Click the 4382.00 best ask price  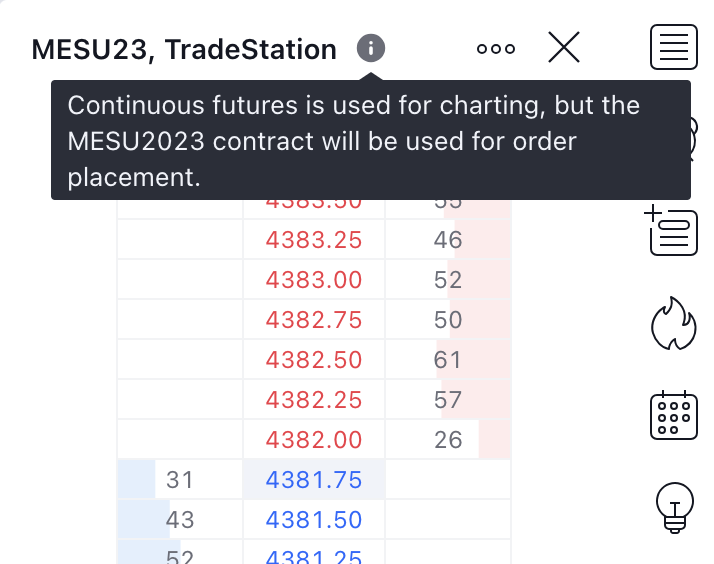pyautogui.click(x=314, y=440)
